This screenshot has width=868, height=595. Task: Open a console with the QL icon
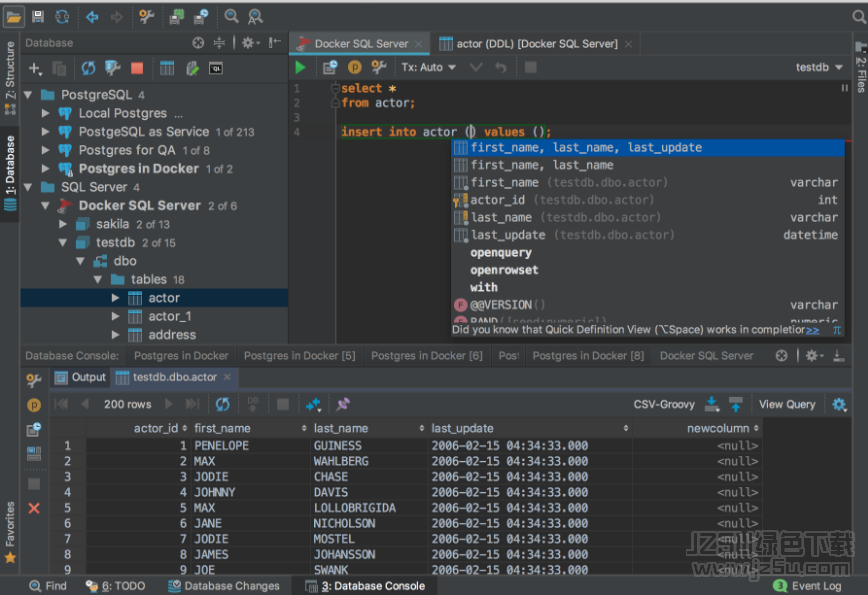click(x=215, y=68)
